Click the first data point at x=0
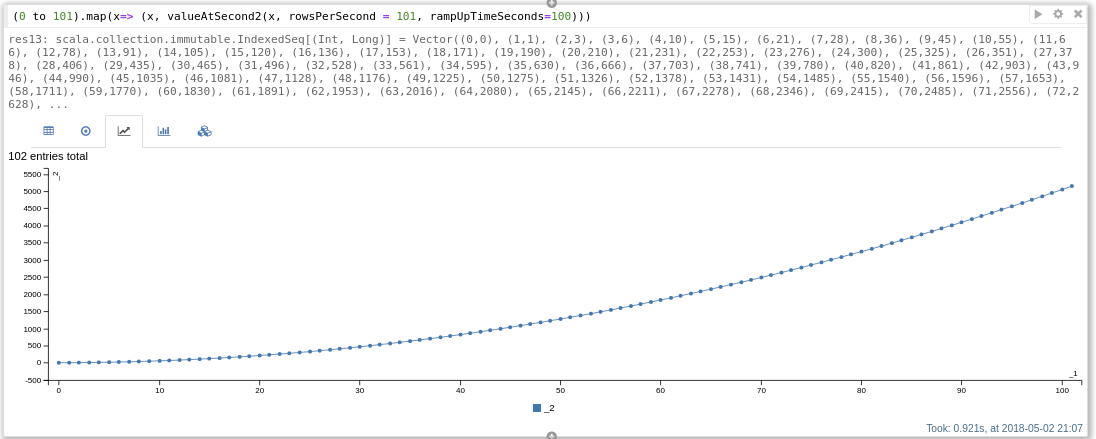Viewport: 1096px width, 439px height. pos(59,362)
